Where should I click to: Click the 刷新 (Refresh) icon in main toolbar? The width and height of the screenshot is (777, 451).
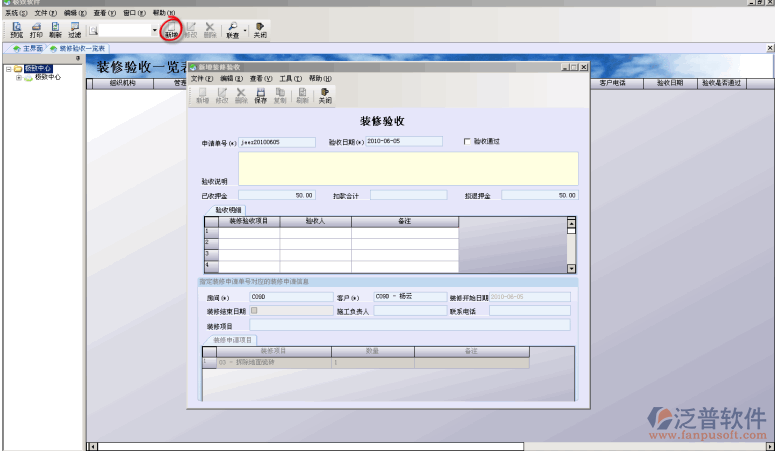tap(55, 29)
